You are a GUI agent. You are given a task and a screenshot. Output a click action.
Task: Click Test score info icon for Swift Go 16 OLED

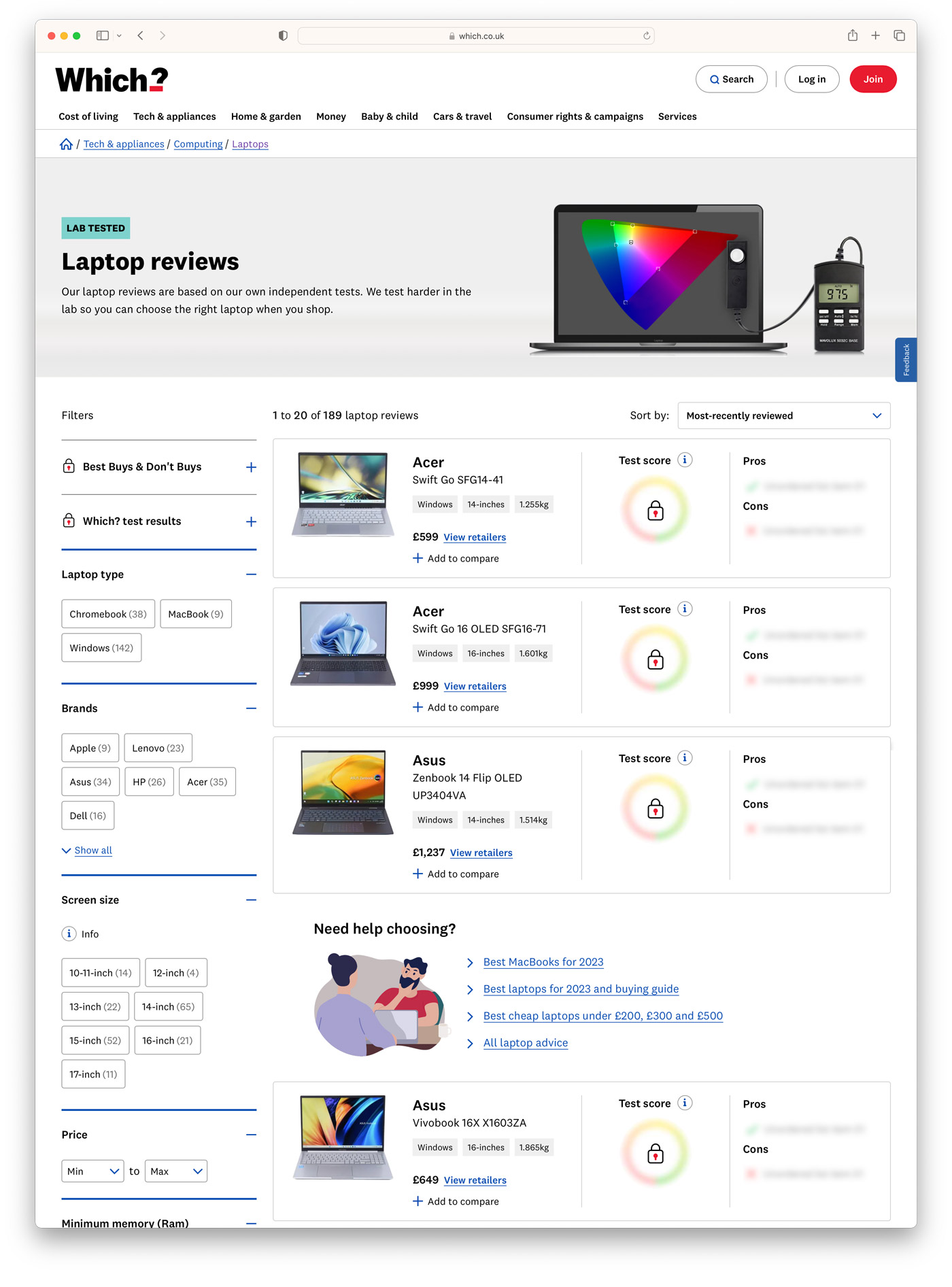[x=685, y=609]
